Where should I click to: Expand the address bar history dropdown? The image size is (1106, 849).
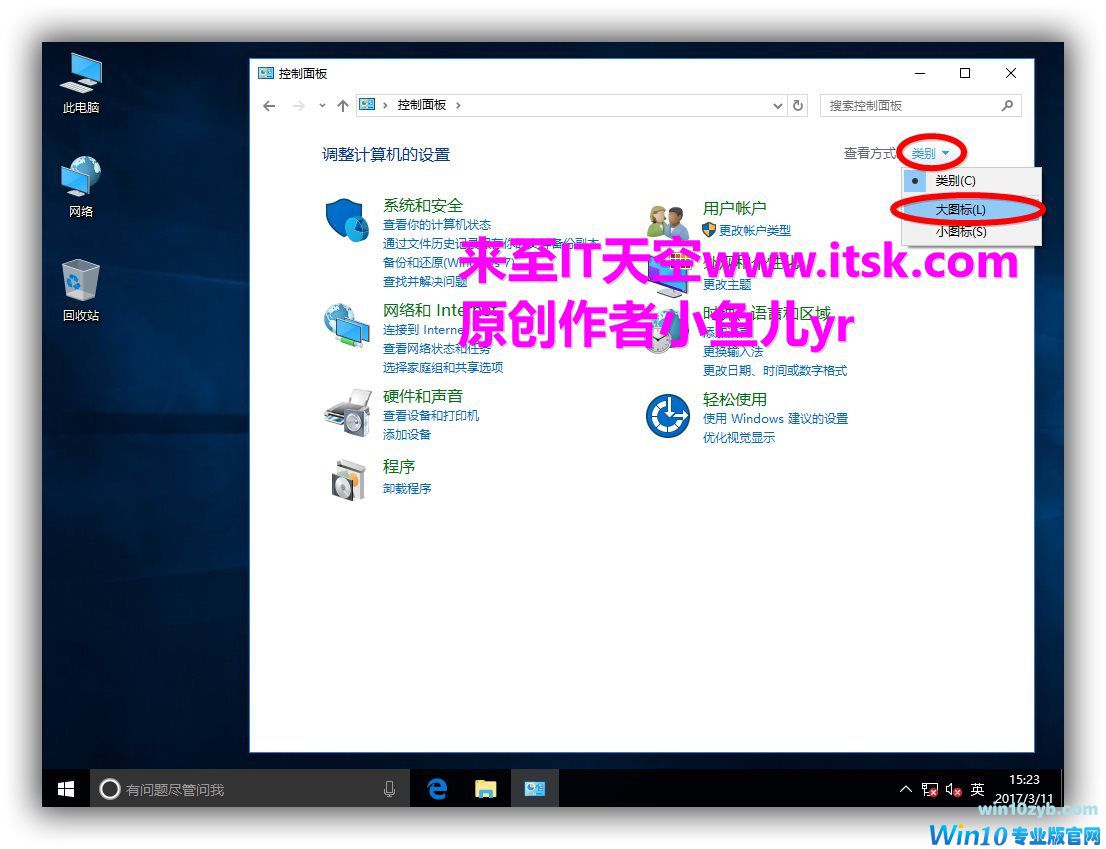coord(777,106)
